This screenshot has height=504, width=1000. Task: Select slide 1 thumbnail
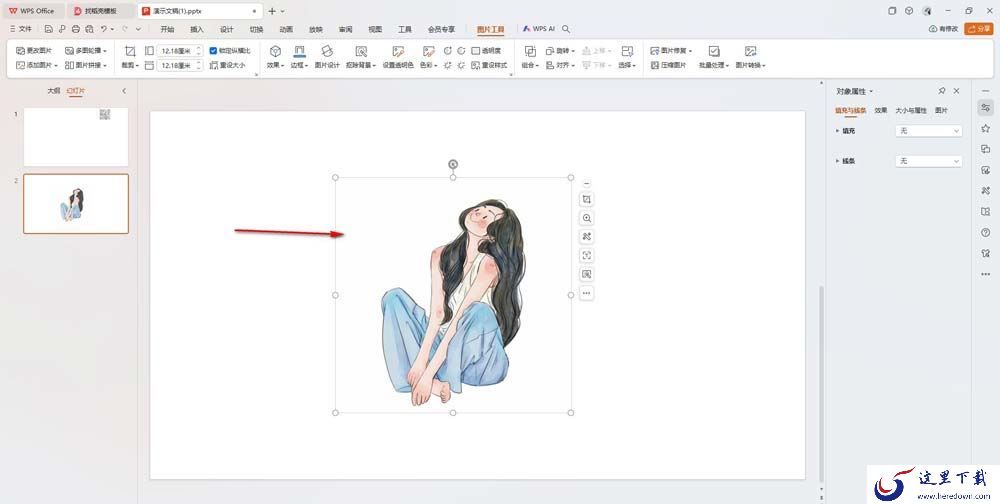[76, 137]
